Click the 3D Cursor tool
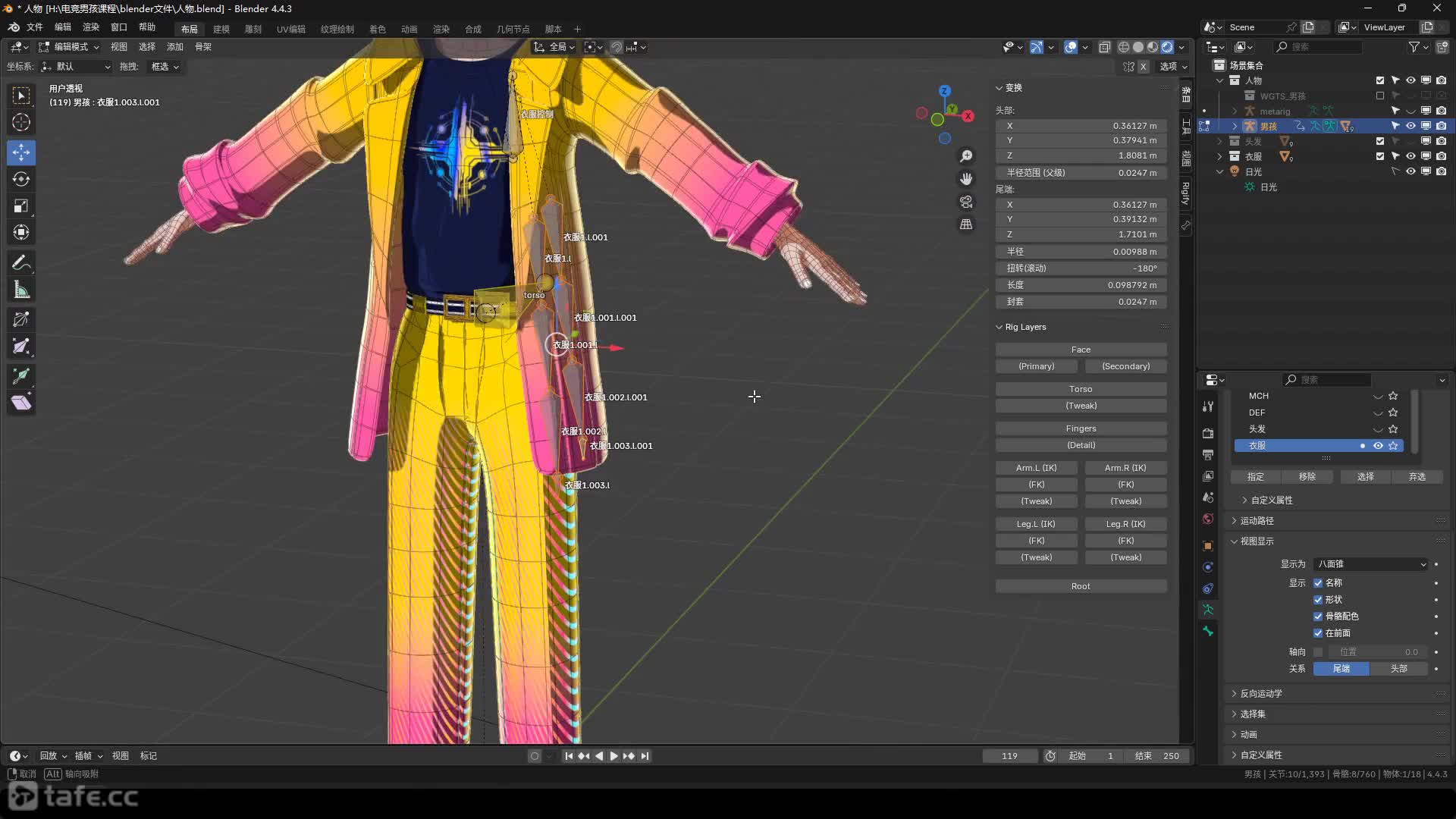 pos(21,122)
